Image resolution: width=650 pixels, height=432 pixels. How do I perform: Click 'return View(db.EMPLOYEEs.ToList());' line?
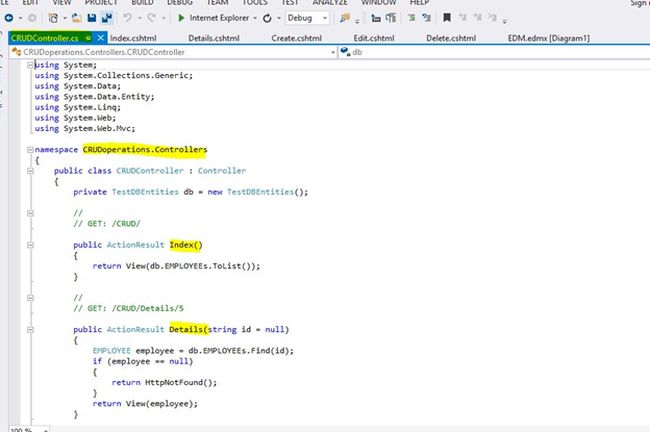[x=176, y=266]
